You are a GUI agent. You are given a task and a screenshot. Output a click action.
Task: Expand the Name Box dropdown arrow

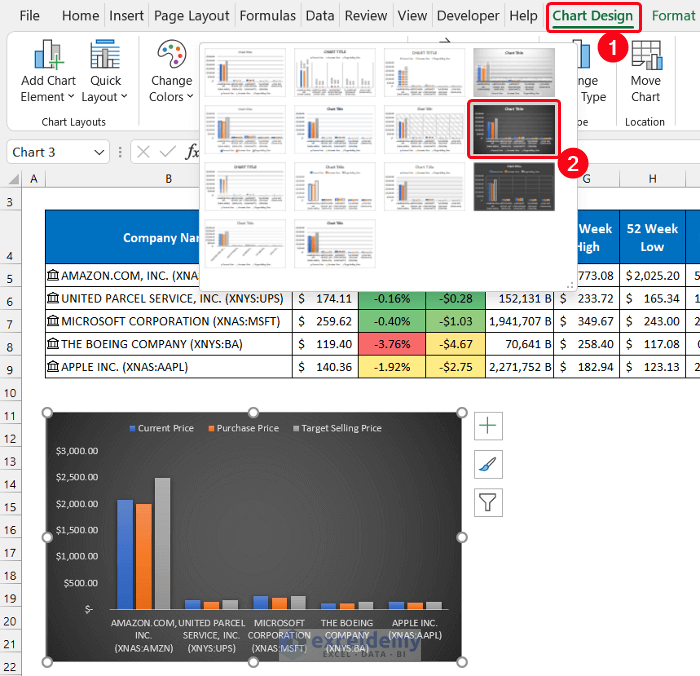click(x=99, y=152)
